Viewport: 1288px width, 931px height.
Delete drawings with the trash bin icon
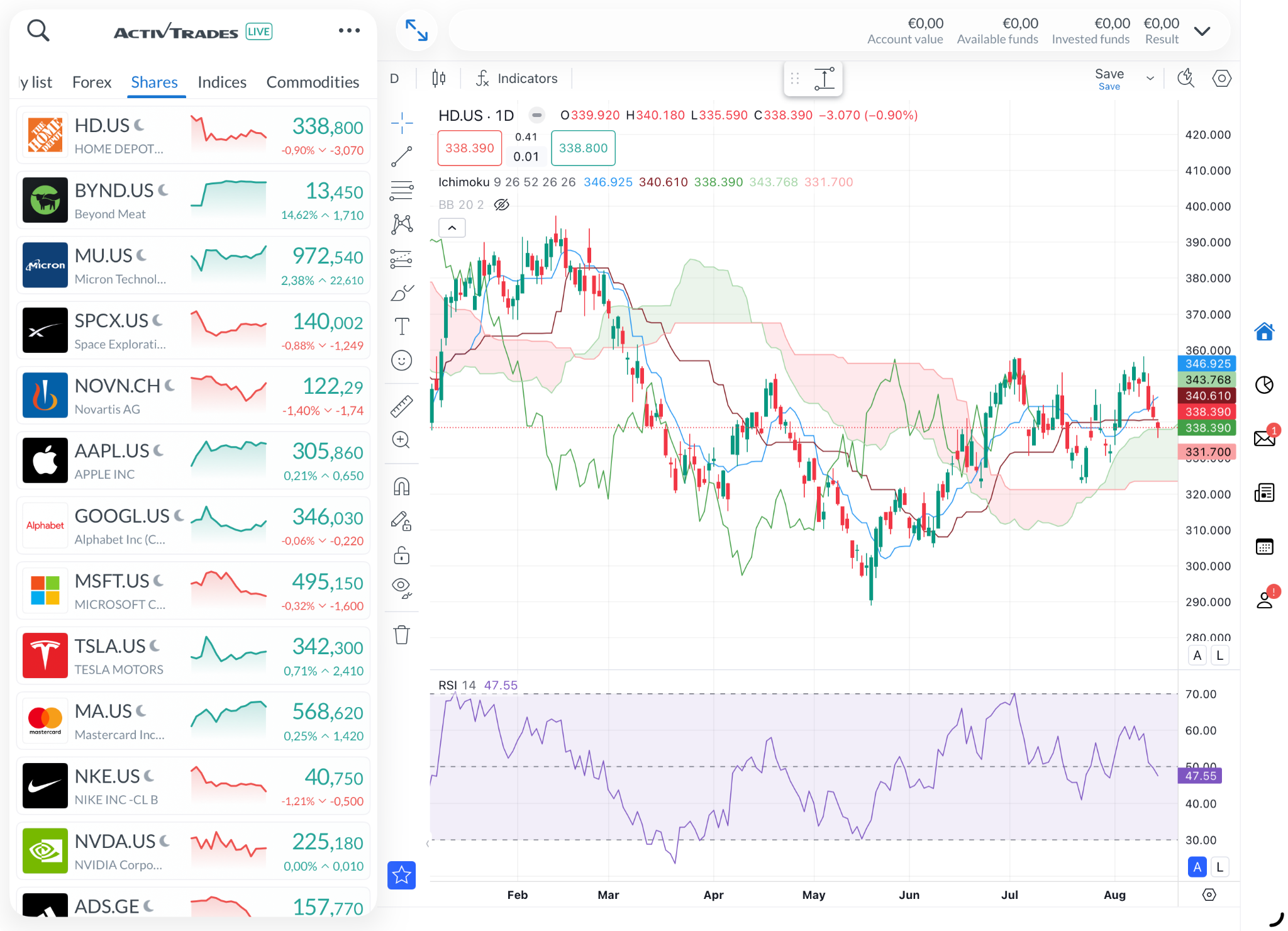[401, 635]
